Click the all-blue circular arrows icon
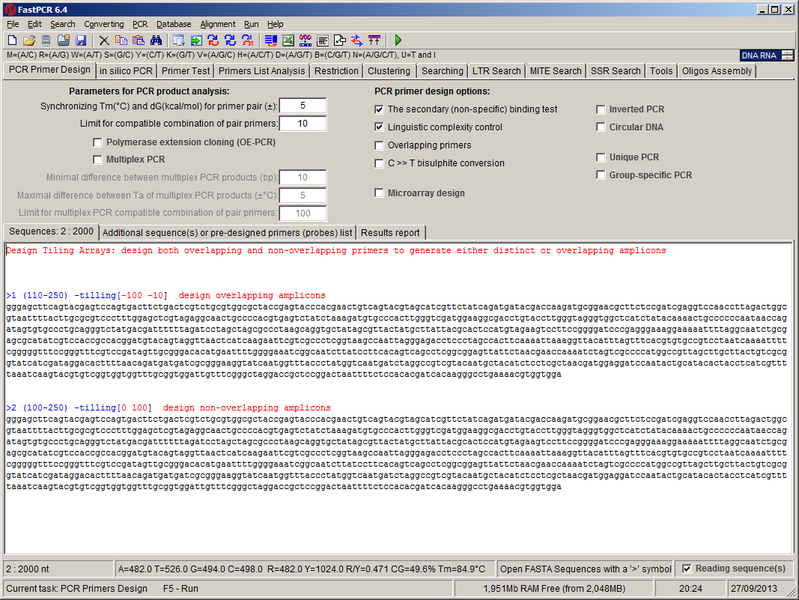This screenshot has width=799, height=600. (230, 40)
